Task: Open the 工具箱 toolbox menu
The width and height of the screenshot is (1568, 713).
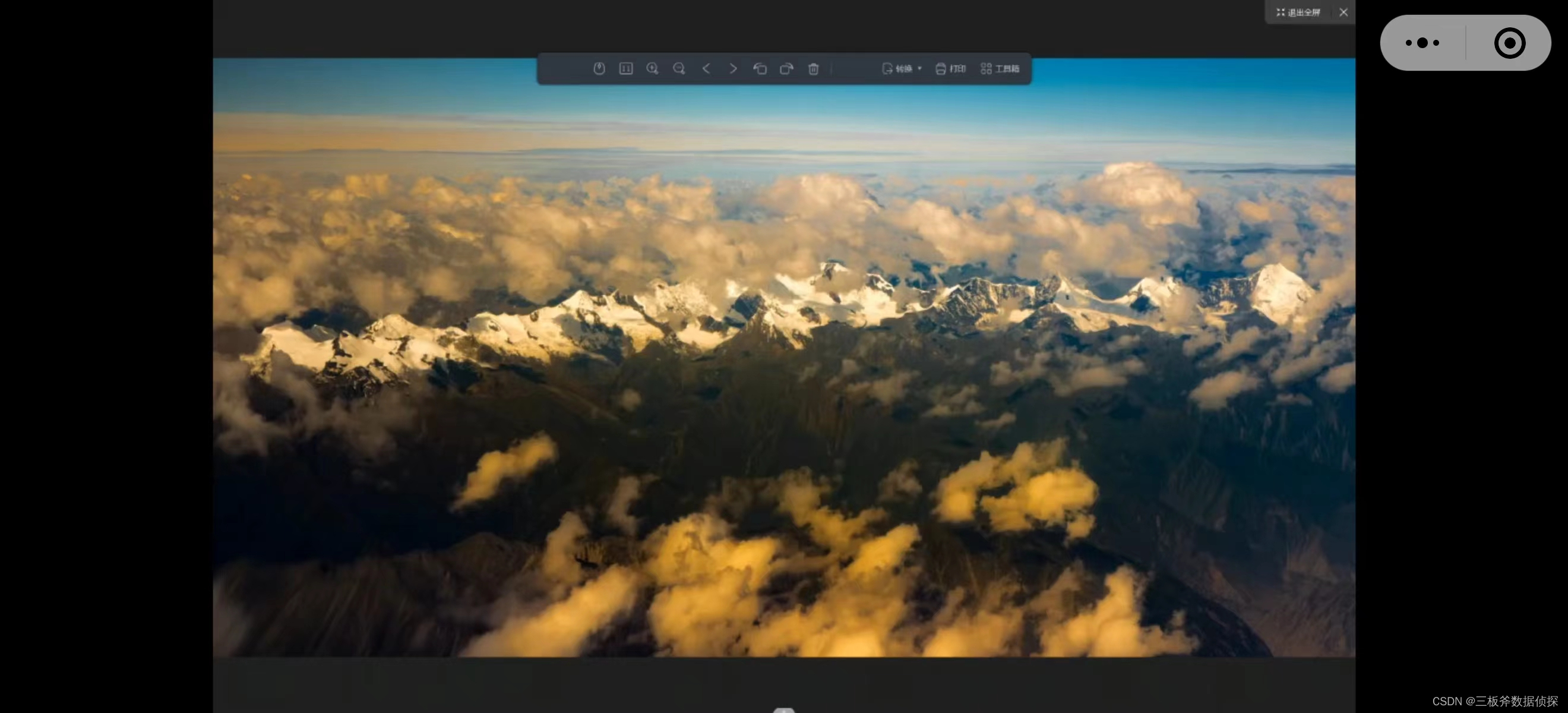Action: pos(1000,68)
